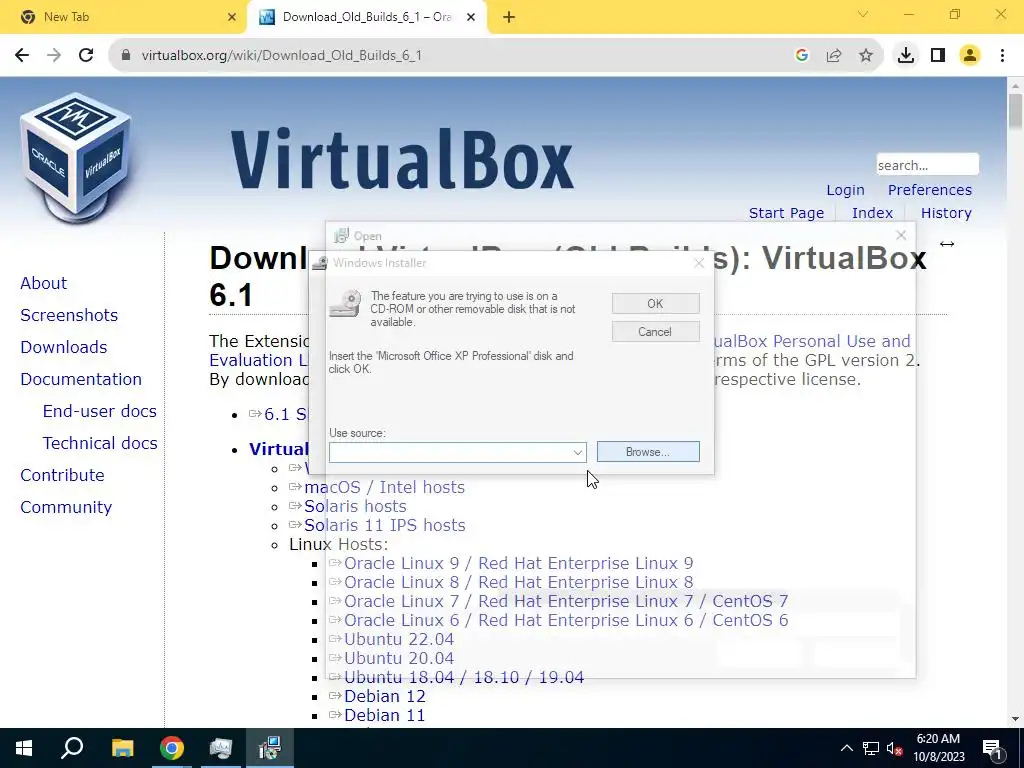
Task: Open Oracle Linux 9 download link
Action: pos(519,564)
